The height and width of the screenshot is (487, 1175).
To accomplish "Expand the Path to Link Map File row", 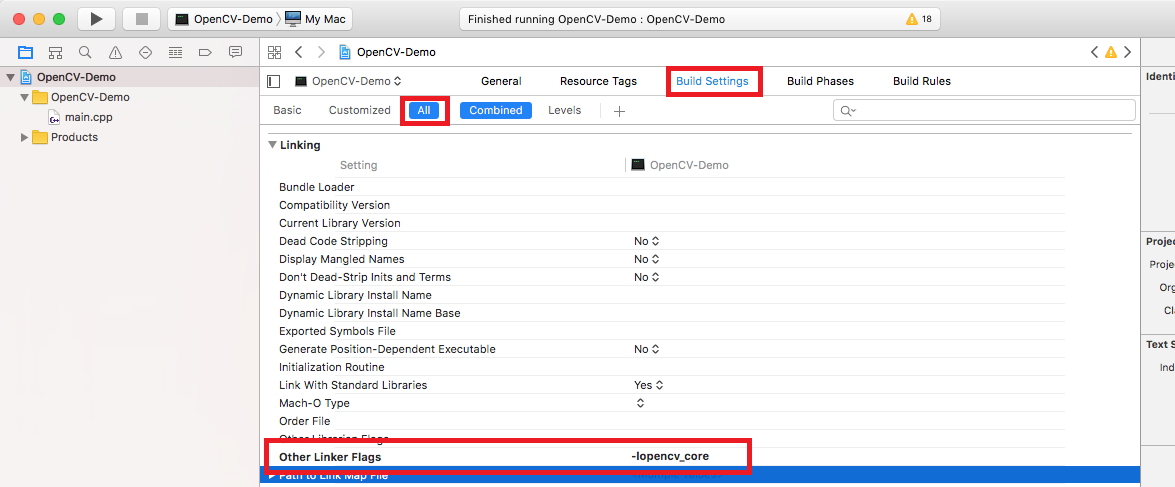I will (272, 475).
